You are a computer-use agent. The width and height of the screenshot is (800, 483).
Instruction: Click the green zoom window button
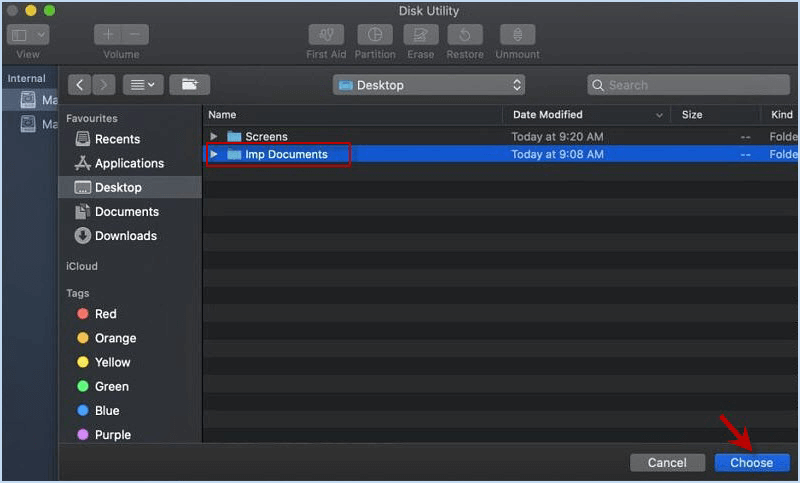pos(49,10)
